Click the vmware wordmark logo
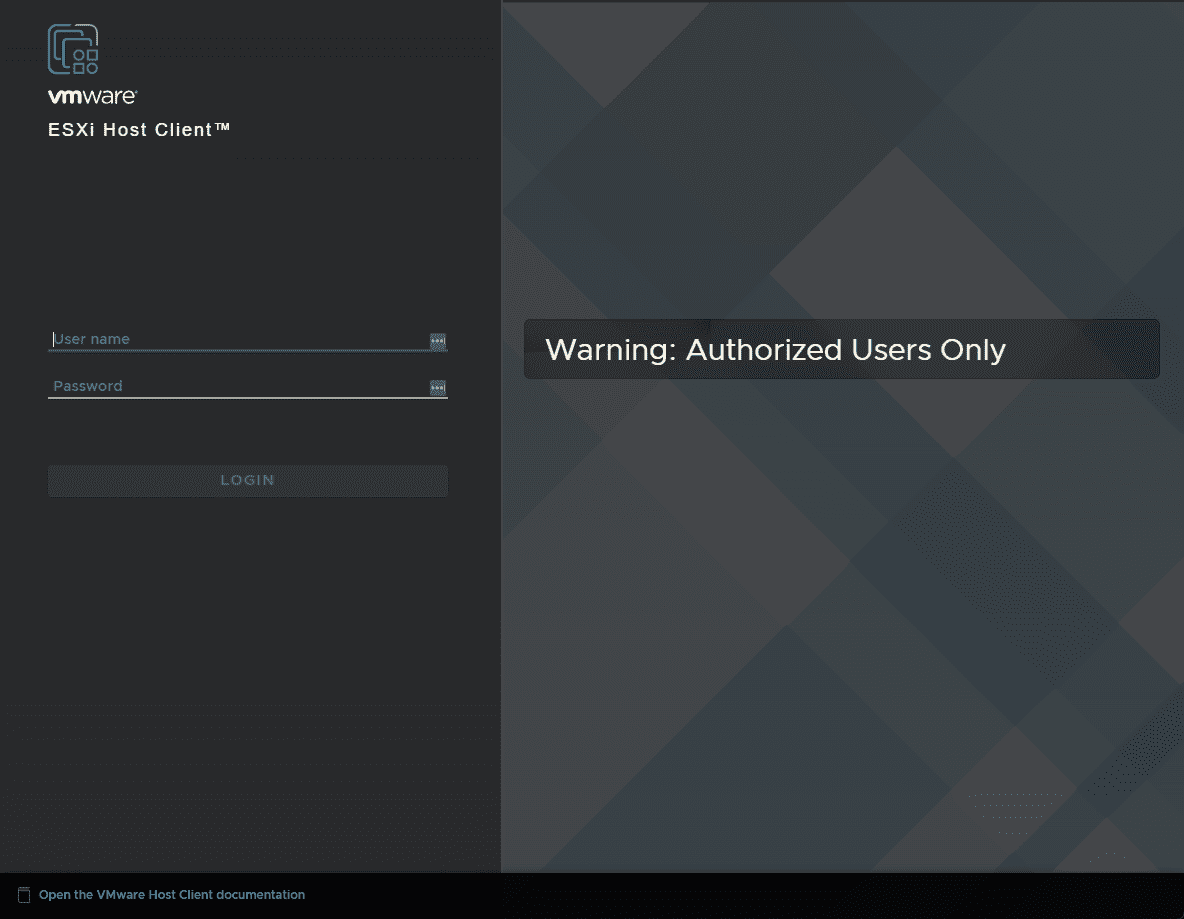The width and height of the screenshot is (1184, 919). [92, 97]
